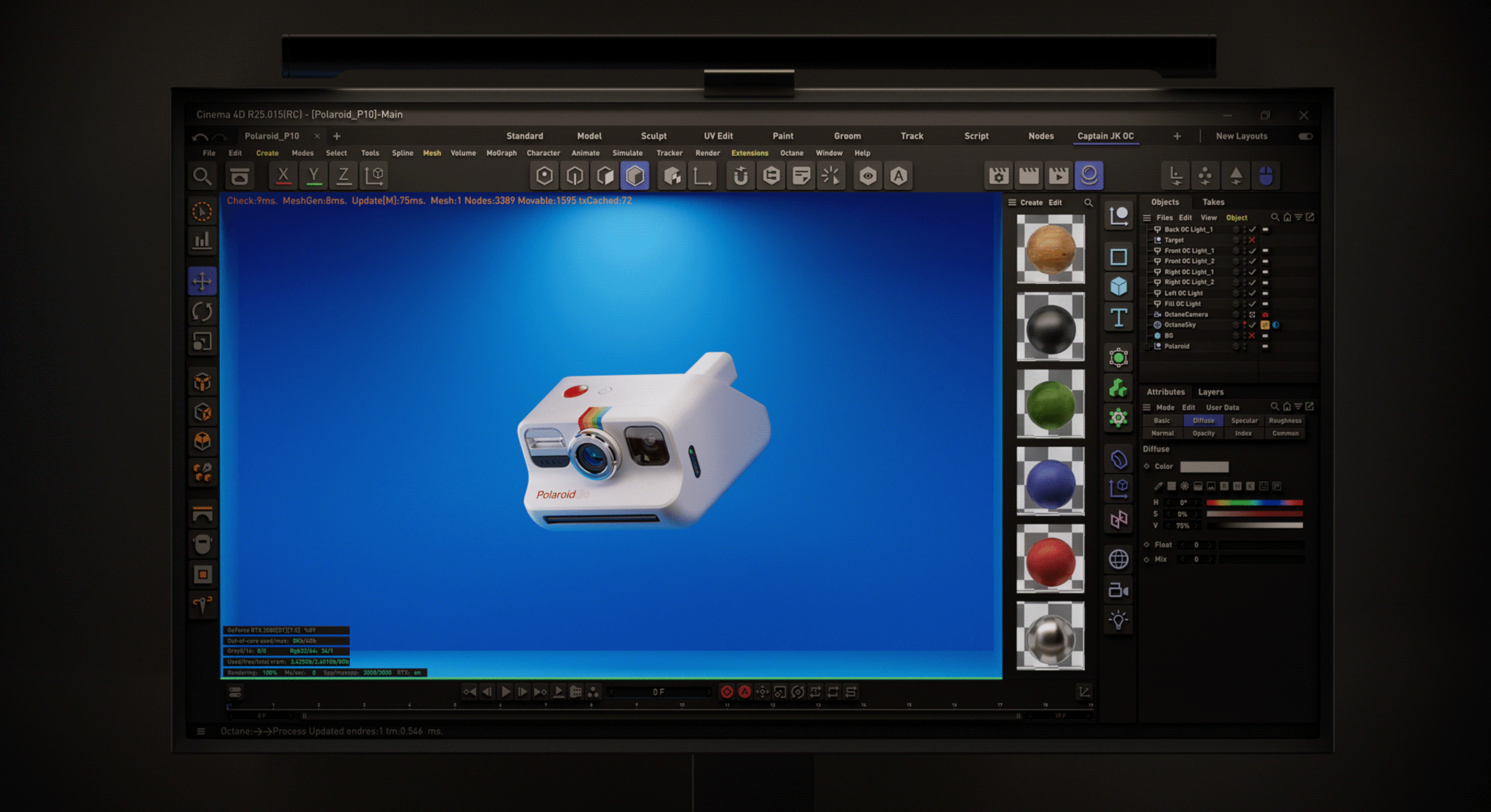This screenshot has height=812, width=1491.
Task: Open the Opacity material channel
Action: [x=1203, y=433]
